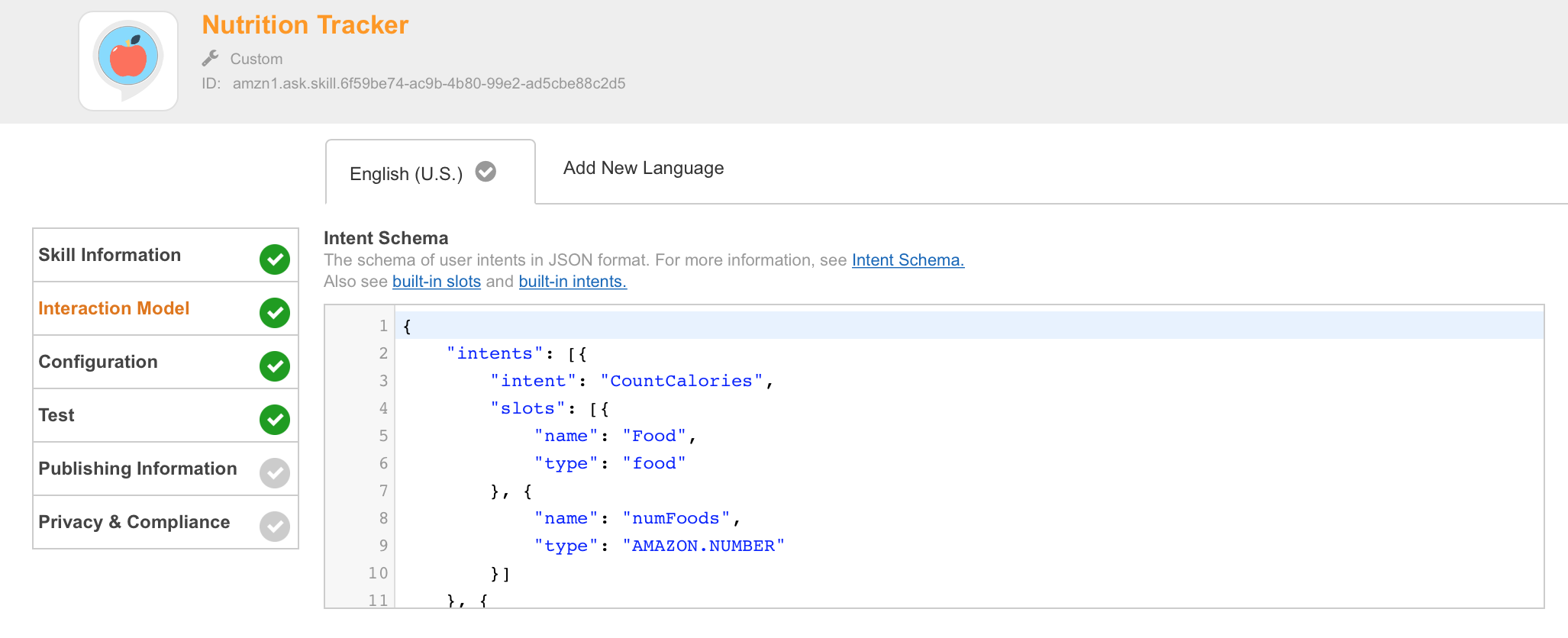Image resolution: width=1568 pixels, height=638 pixels.
Task: Open the built-in slots link
Action: point(436,282)
